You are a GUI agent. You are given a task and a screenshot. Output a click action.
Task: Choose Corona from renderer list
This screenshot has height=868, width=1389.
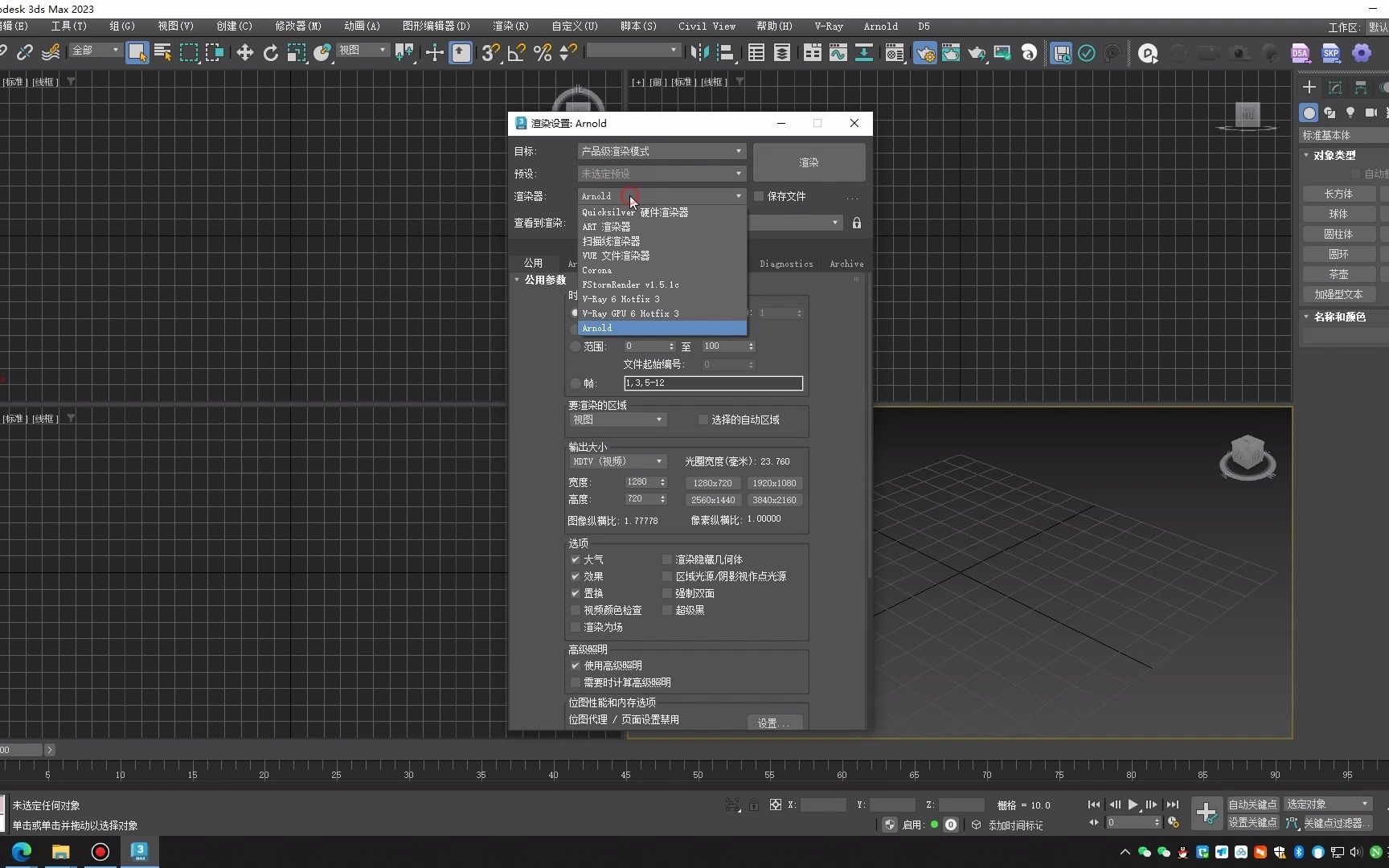click(662, 270)
